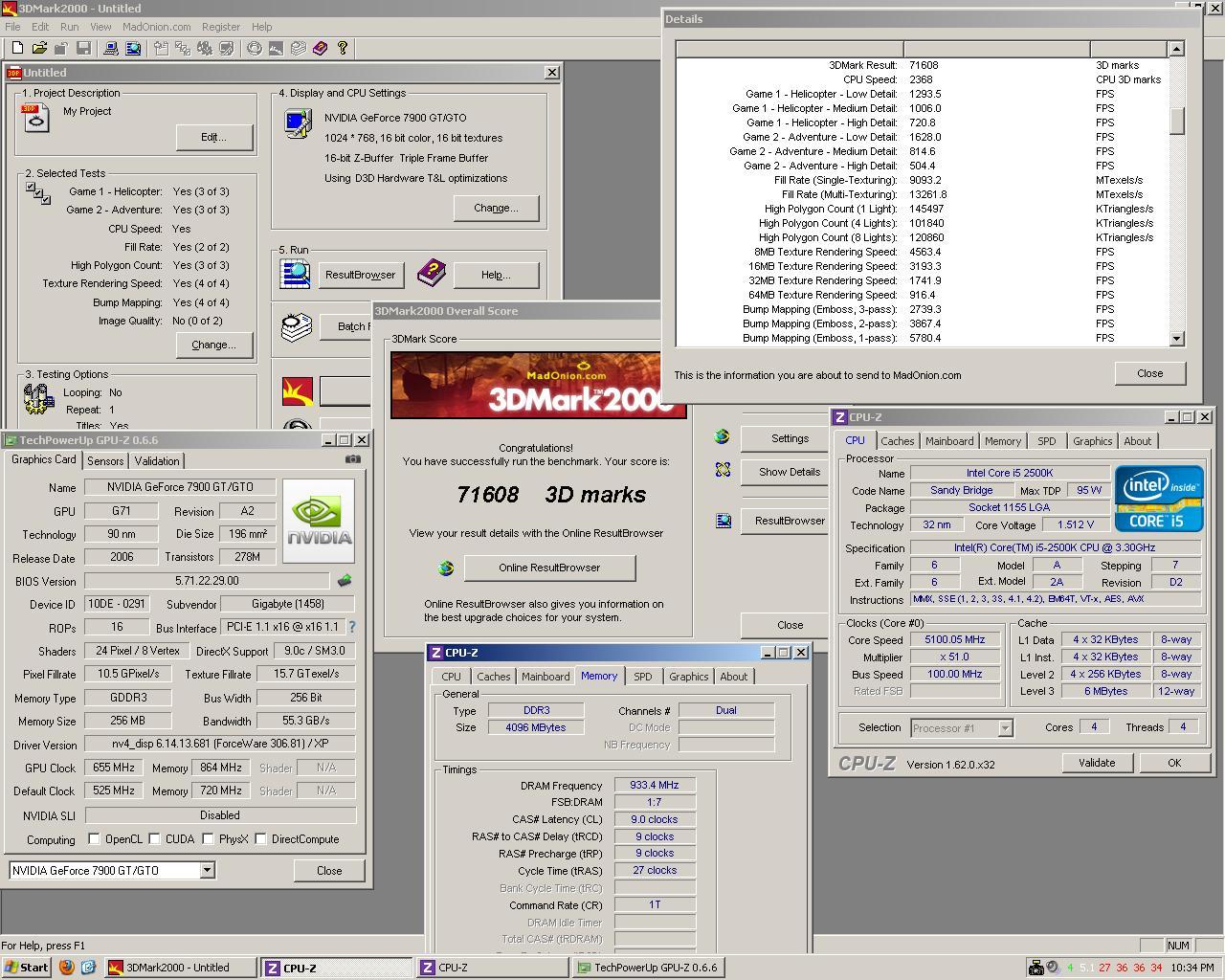Click the OK button in CPU-Z
The height and width of the screenshot is (980, 1225).
pyautogui.click(x=1174, y=763)
